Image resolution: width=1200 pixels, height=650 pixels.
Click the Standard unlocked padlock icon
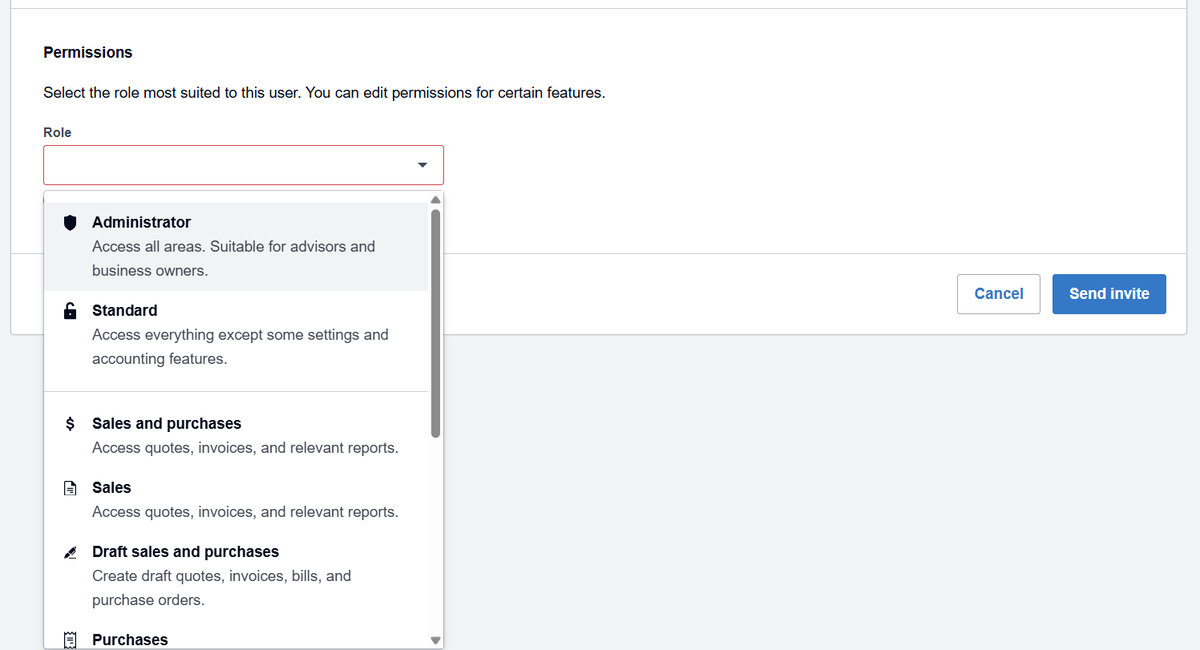[x=70, y=310]
